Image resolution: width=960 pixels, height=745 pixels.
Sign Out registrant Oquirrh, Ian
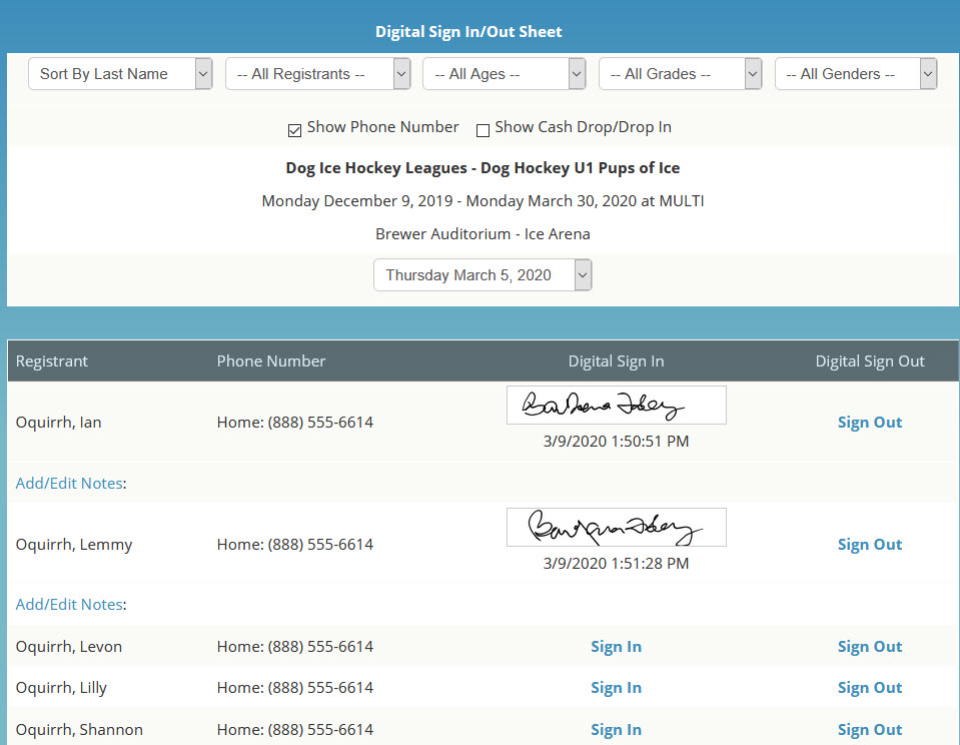[869, 422]
